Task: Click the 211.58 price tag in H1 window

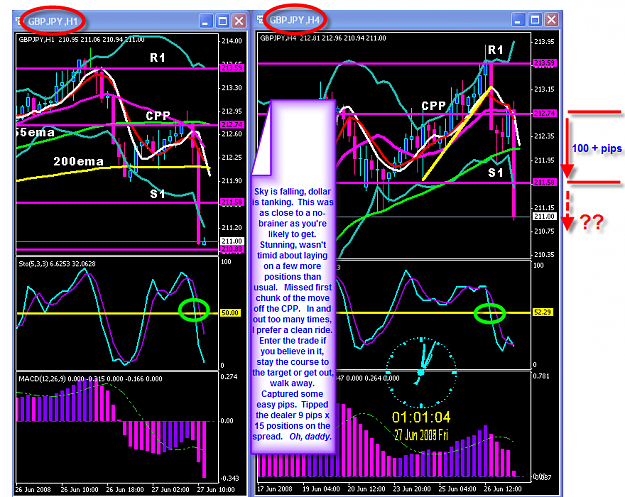Action: pos(232,202)
